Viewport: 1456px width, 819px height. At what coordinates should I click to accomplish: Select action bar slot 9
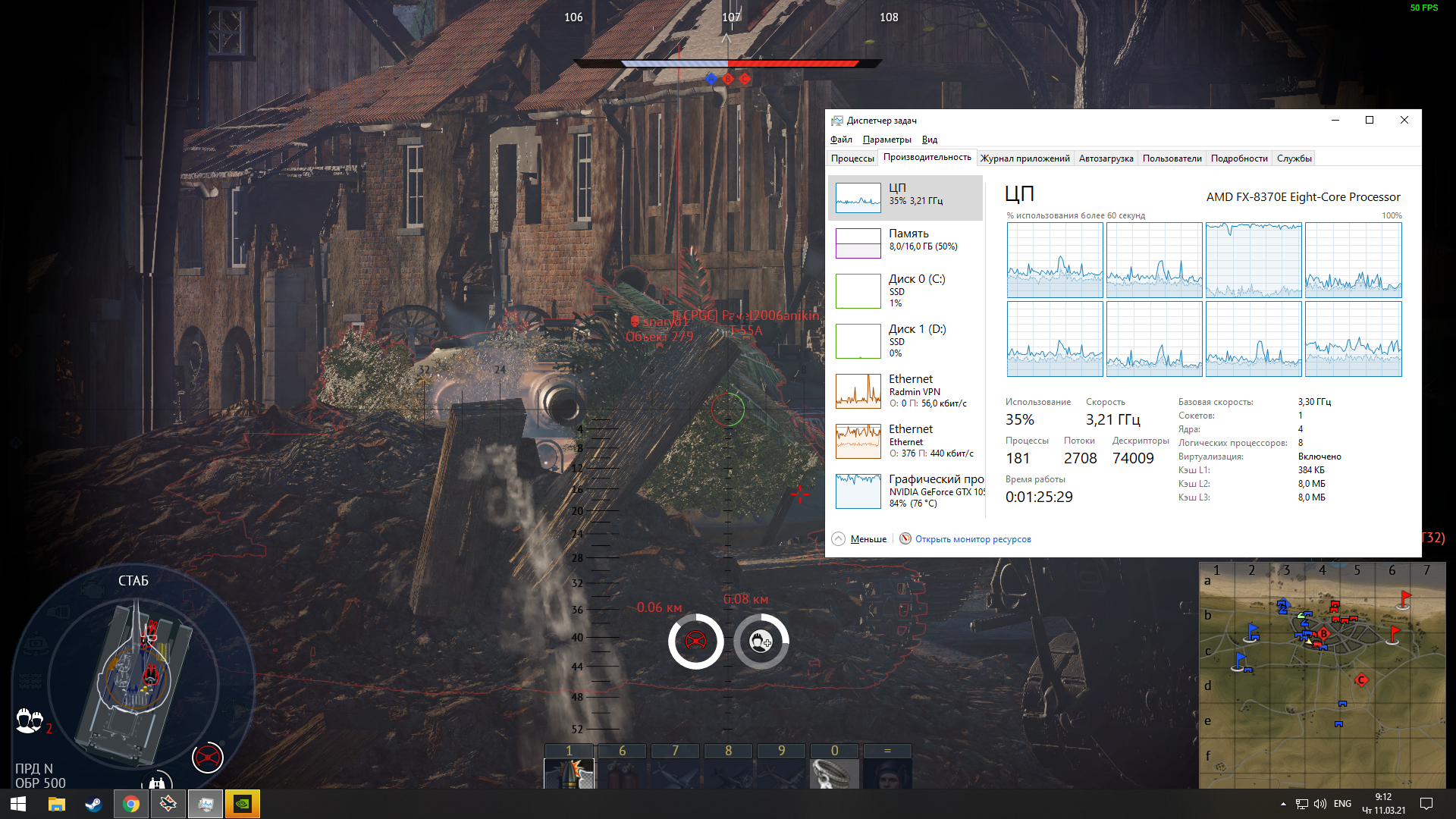tap(782, 767)
